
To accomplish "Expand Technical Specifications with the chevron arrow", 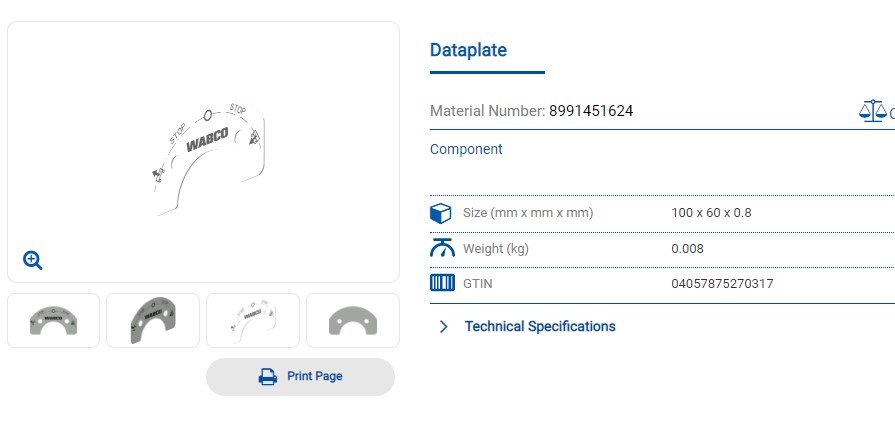I will (x=443, y=326).
